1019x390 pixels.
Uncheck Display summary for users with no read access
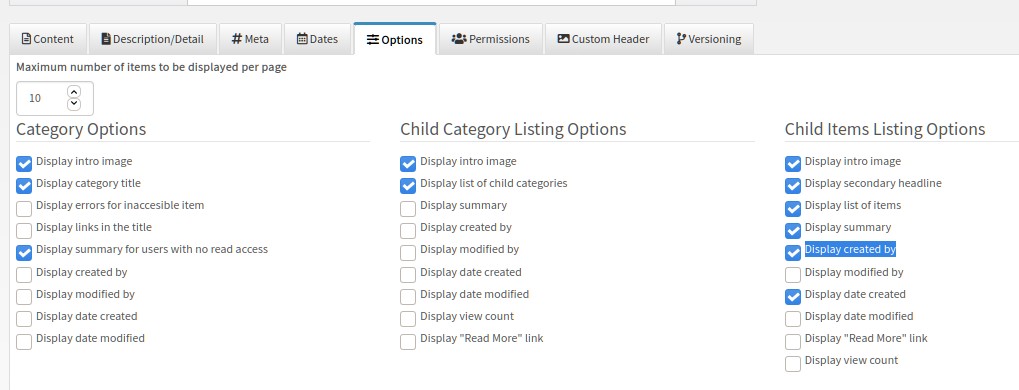(24, 252)
